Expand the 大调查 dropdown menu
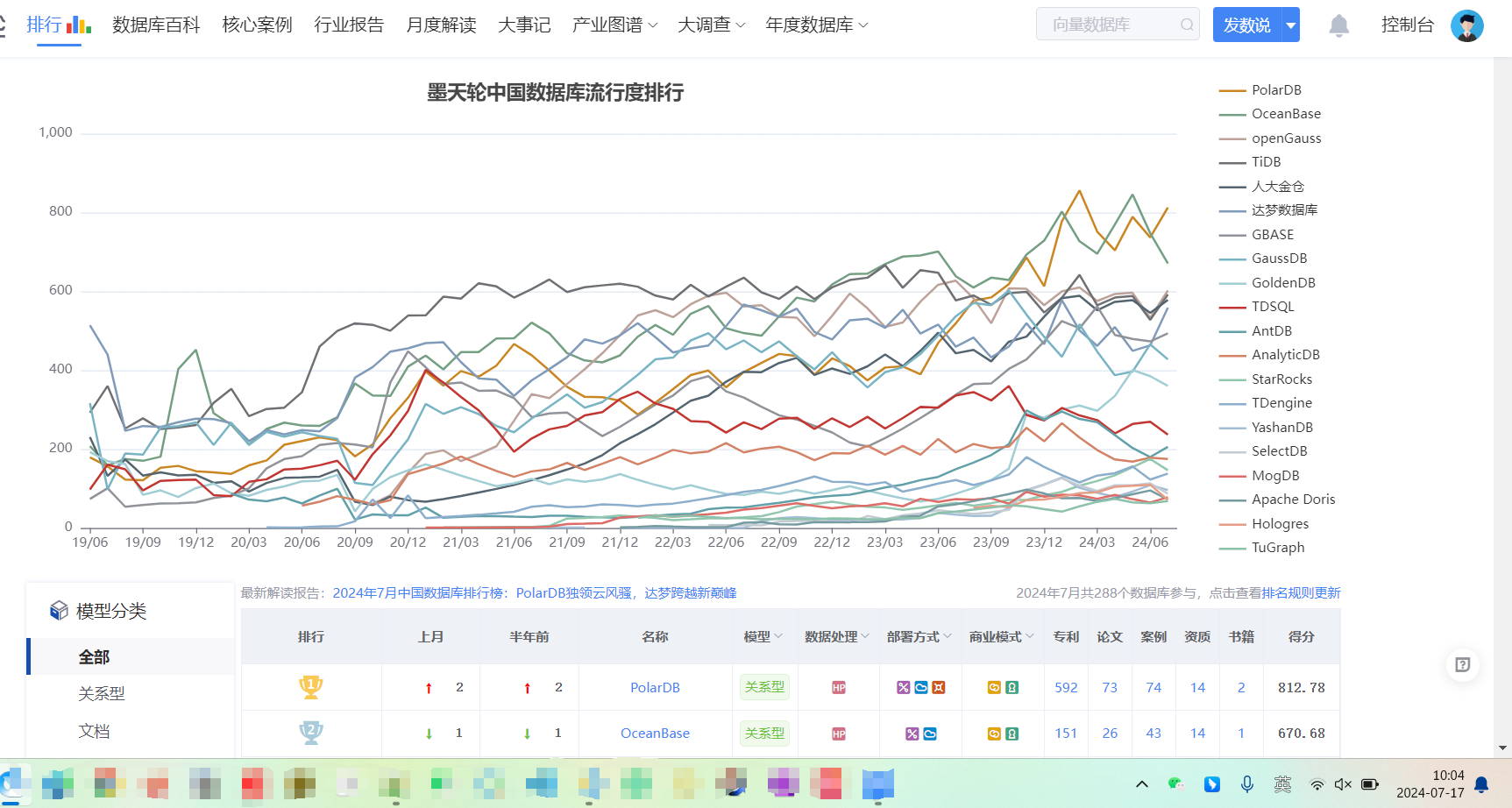 point(711,25)
